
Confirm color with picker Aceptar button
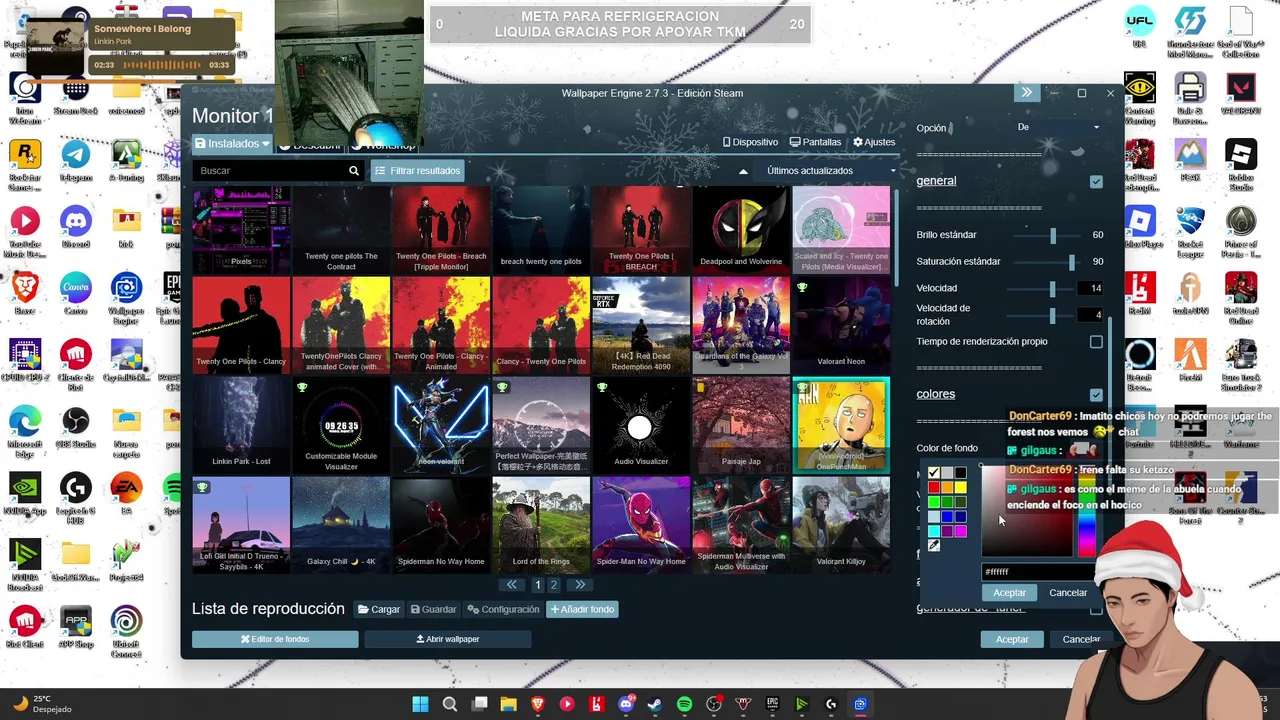click(x=1009, y=593)
